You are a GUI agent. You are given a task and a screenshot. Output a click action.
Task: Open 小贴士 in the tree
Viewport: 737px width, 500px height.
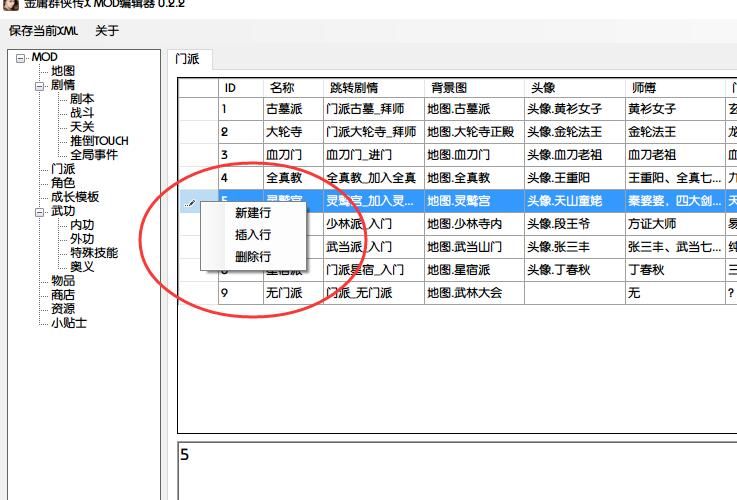[x=69, y=323]
